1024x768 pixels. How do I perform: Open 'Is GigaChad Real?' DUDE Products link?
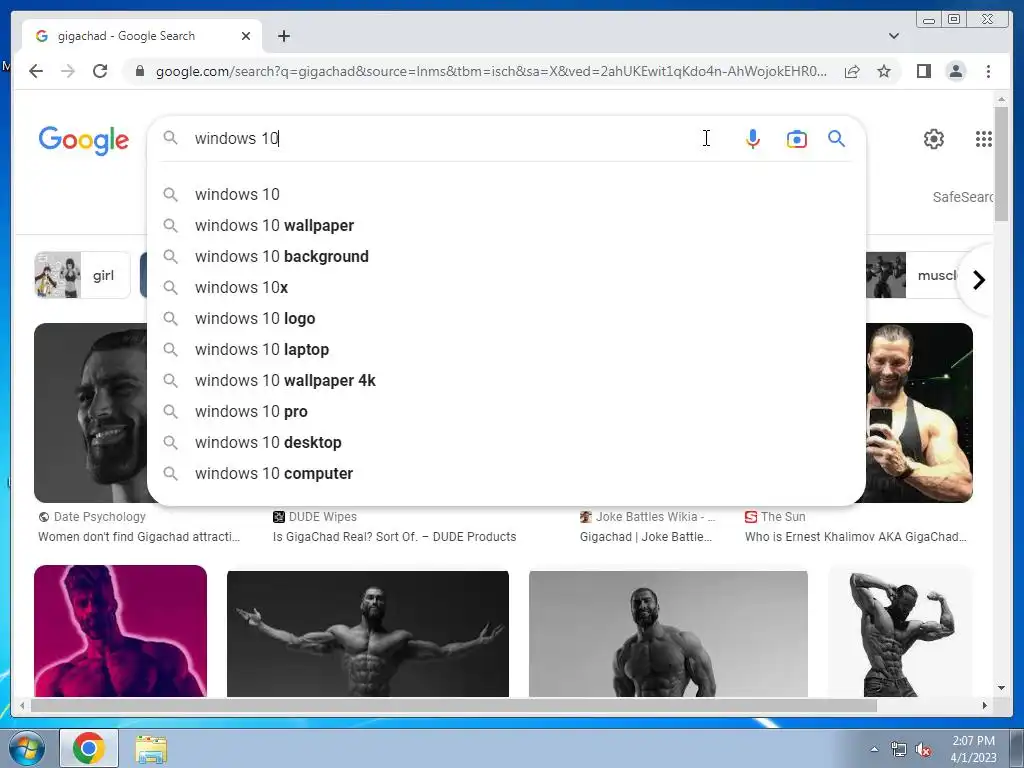pyautogui.click(x=394, y=537)
